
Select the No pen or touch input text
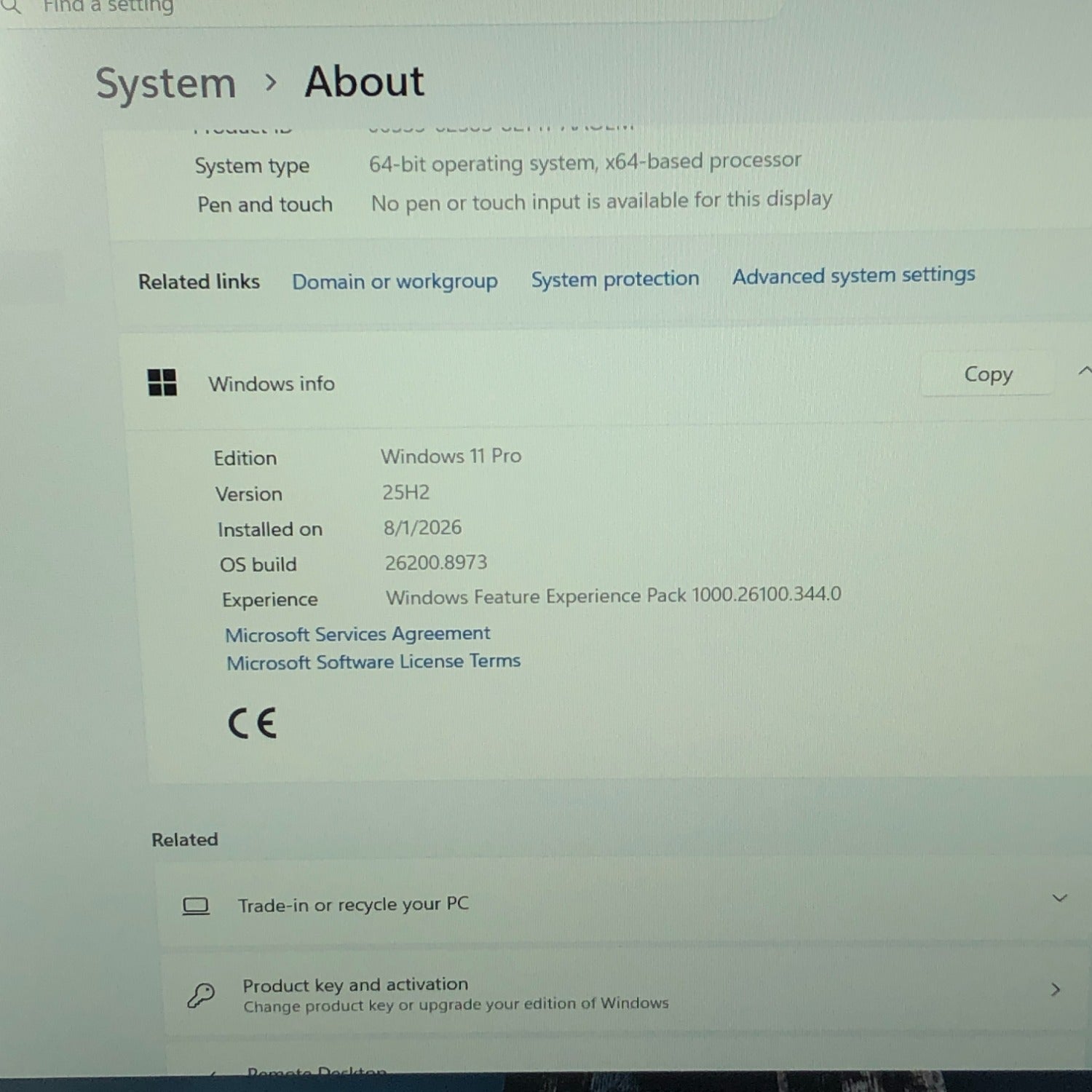coord(601,201)
